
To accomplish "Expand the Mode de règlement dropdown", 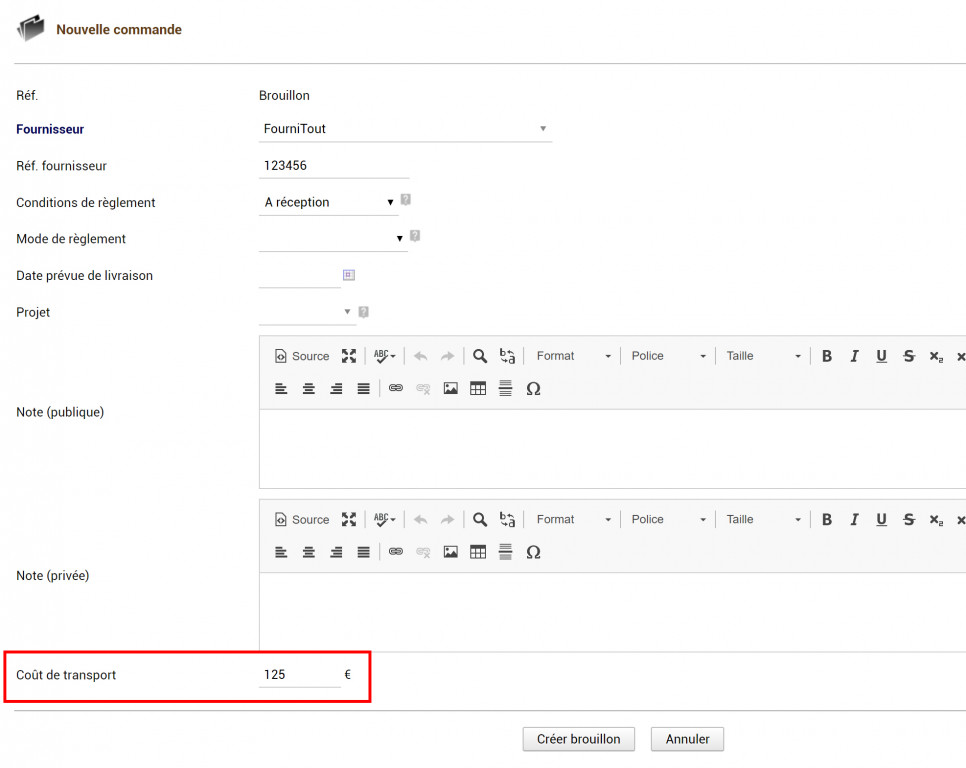I will pos(332,238).
